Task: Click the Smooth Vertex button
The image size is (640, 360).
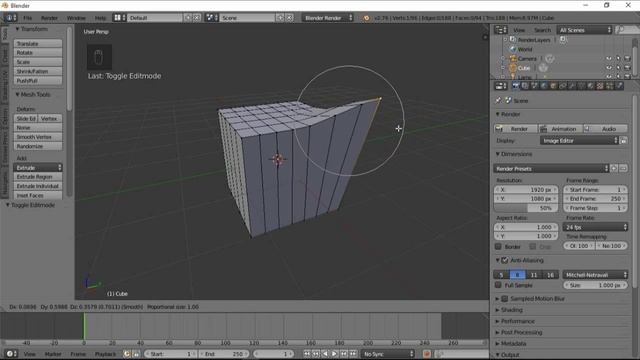Action: pyautogui.click(x=38, y=137)
